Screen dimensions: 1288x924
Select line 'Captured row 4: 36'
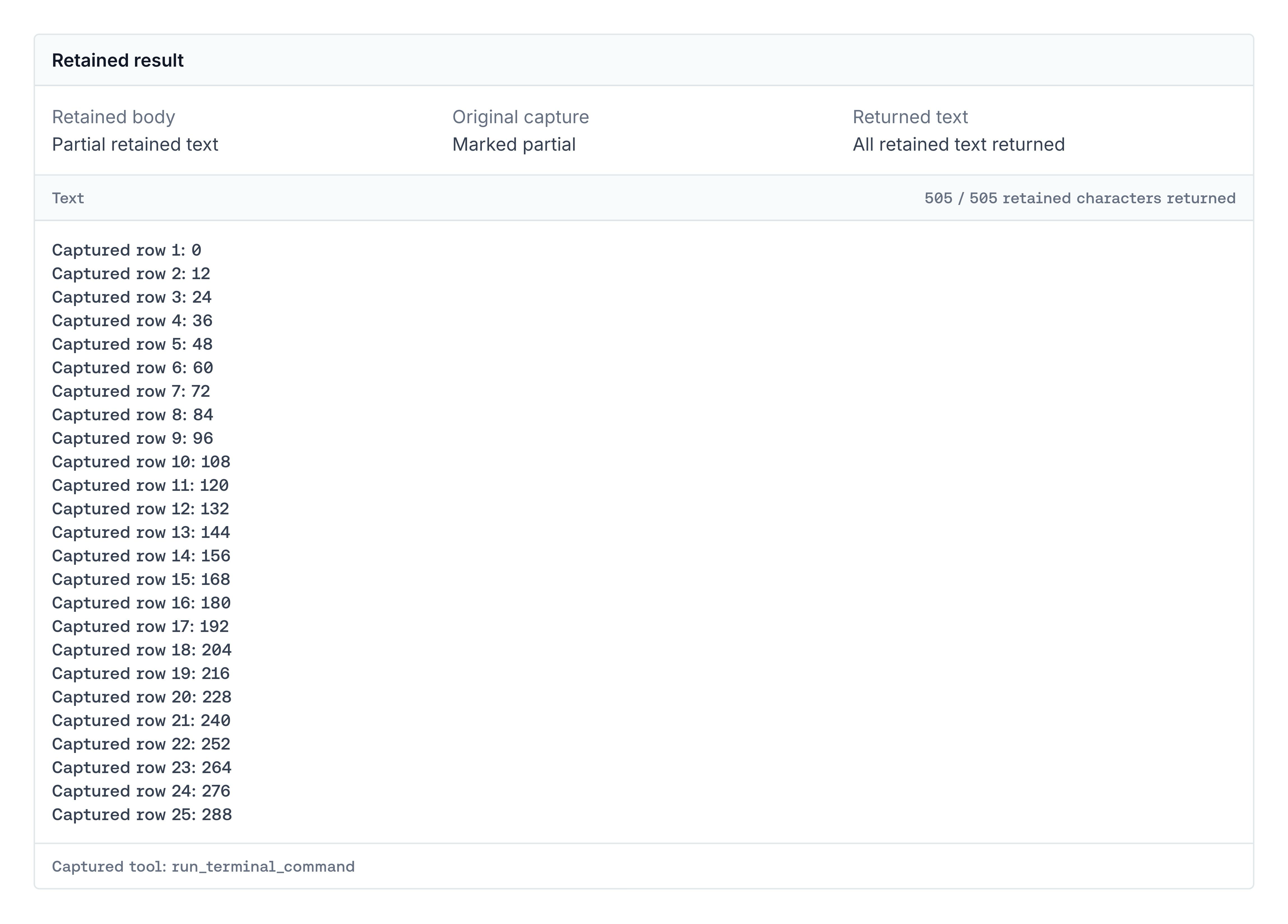coord(132,321)
